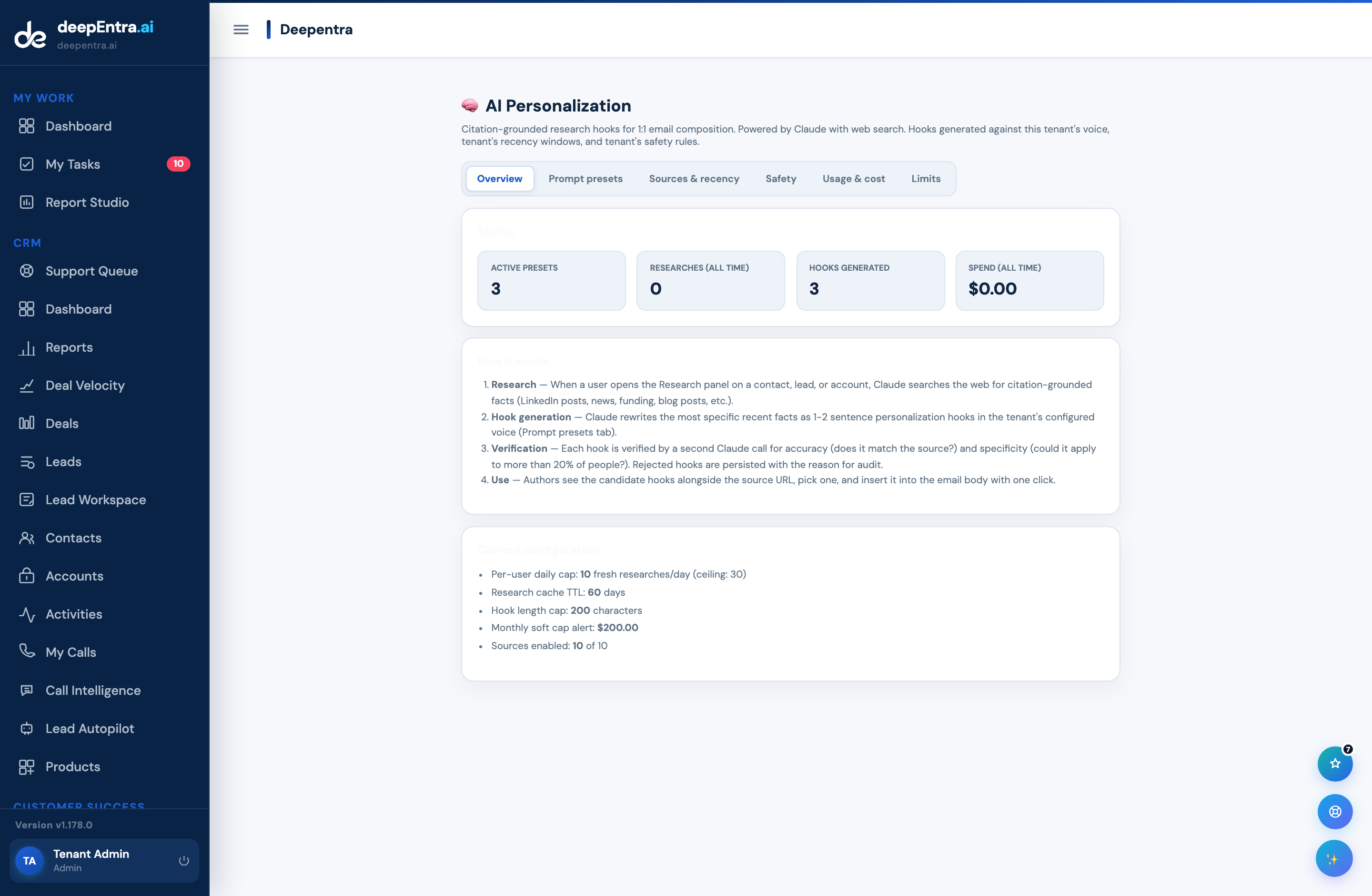Screen dimensions: 1372x896
Task: Open Activities pulse icon
Action: pyautogui.click(x=27, y=615)
